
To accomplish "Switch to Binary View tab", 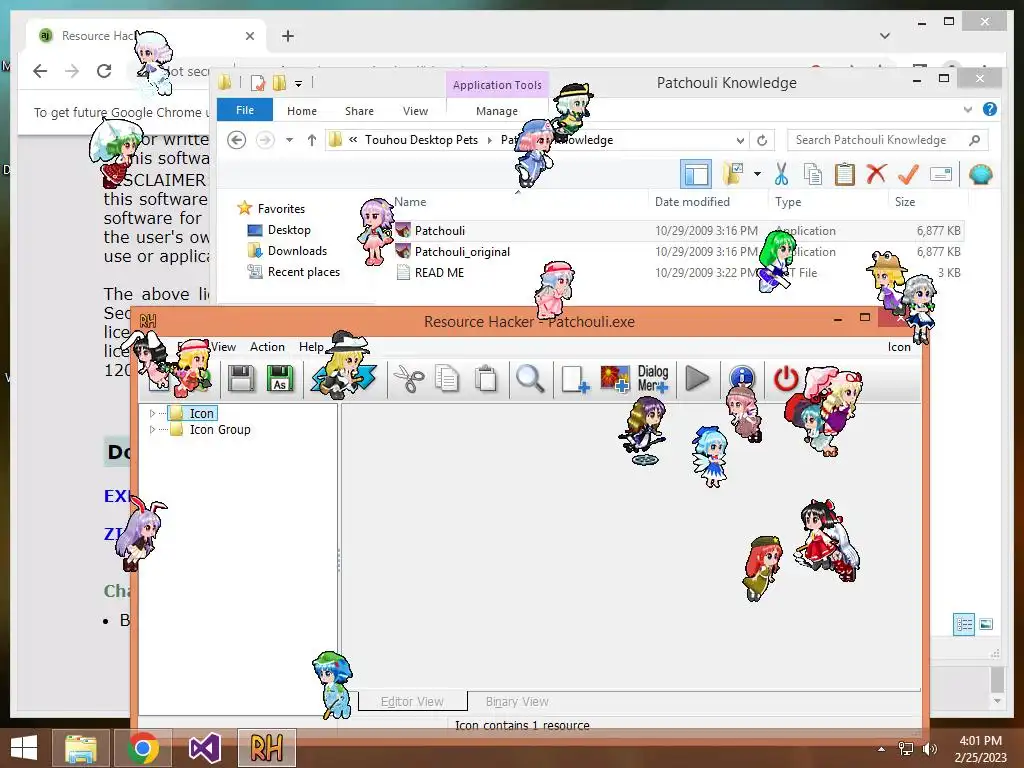I will (517, 701).
